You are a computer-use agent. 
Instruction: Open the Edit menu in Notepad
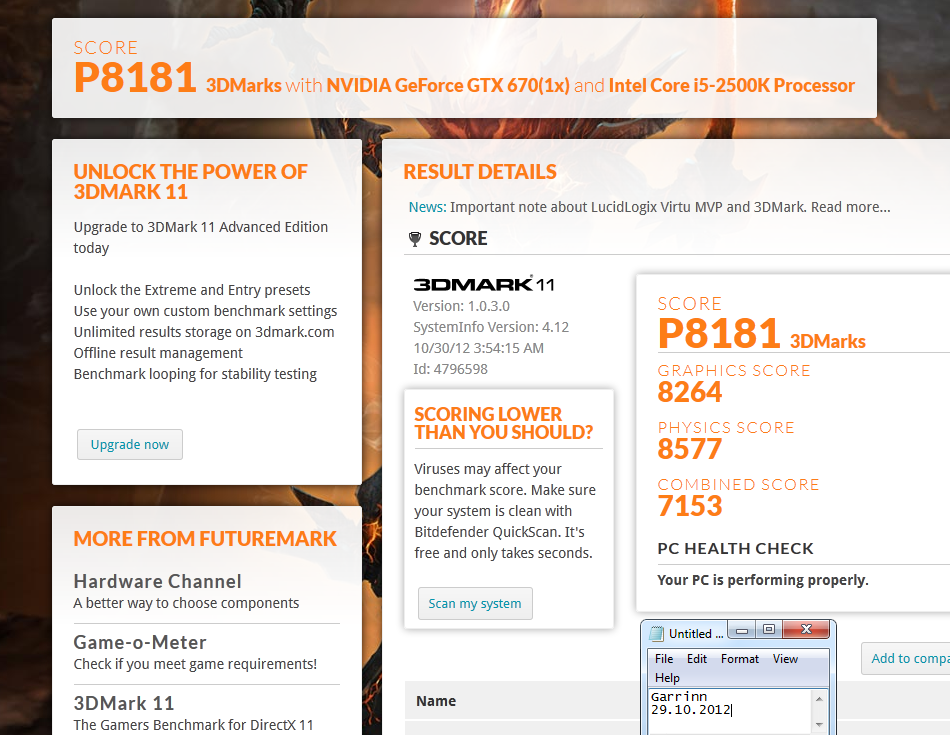(x=696, y=659)
